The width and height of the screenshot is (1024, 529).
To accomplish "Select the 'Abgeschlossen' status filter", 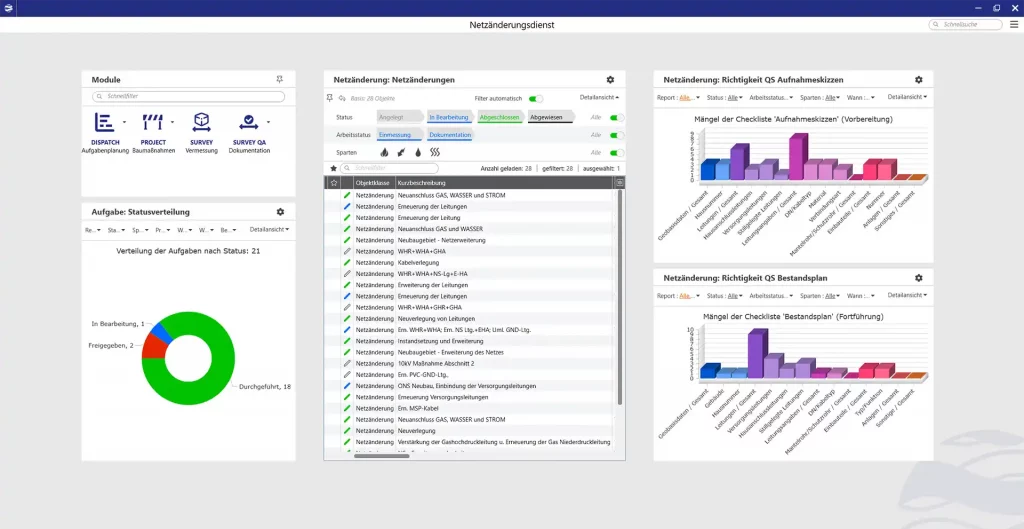I will 499,117.
